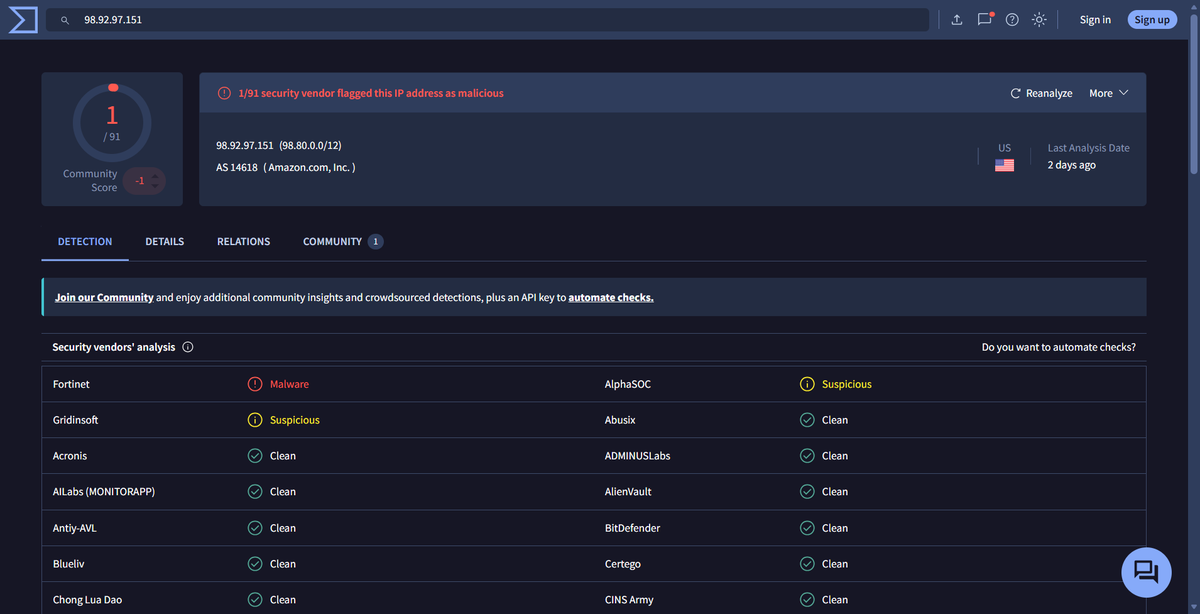Open the notifications chat icon

[x=985, y=19]
